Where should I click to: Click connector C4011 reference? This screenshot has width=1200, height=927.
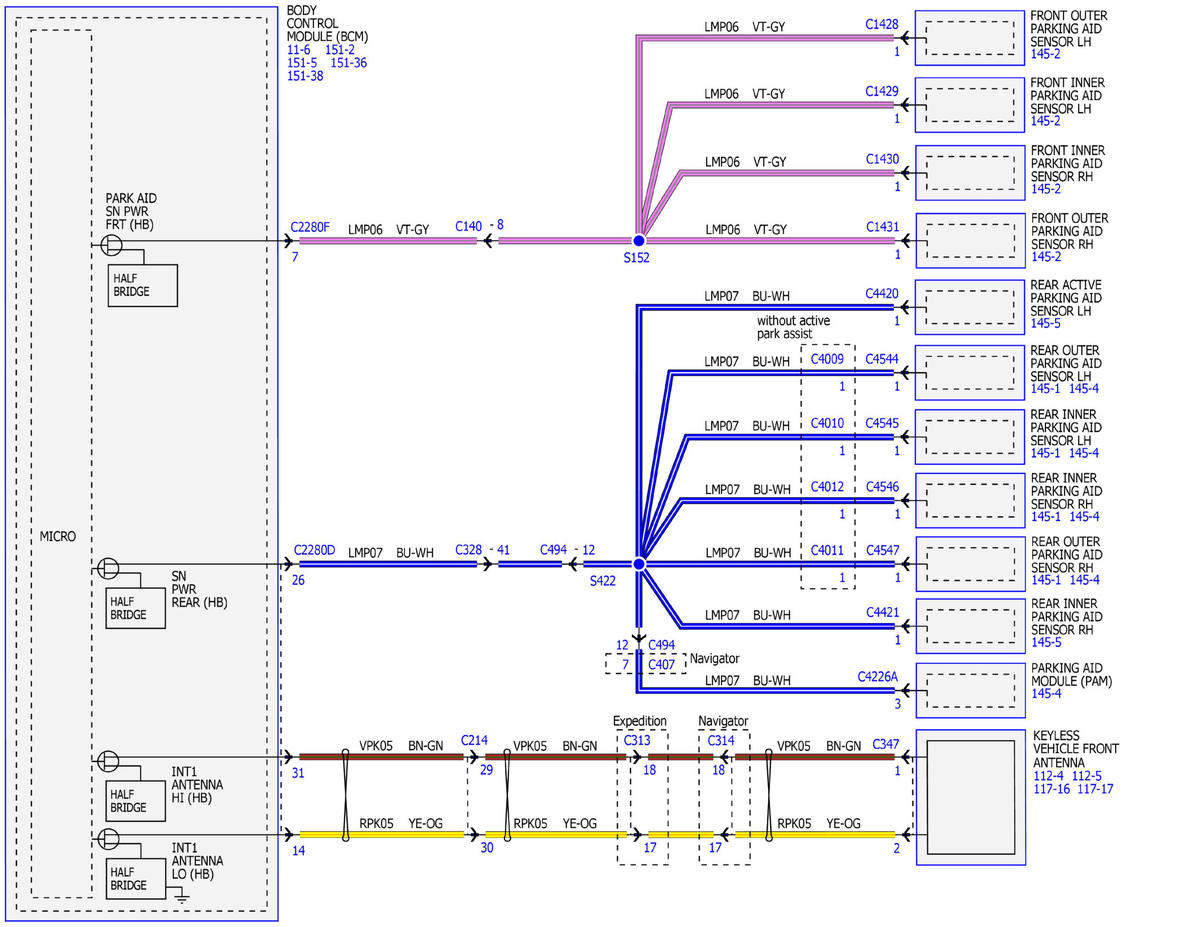click(x=827, y=550)
